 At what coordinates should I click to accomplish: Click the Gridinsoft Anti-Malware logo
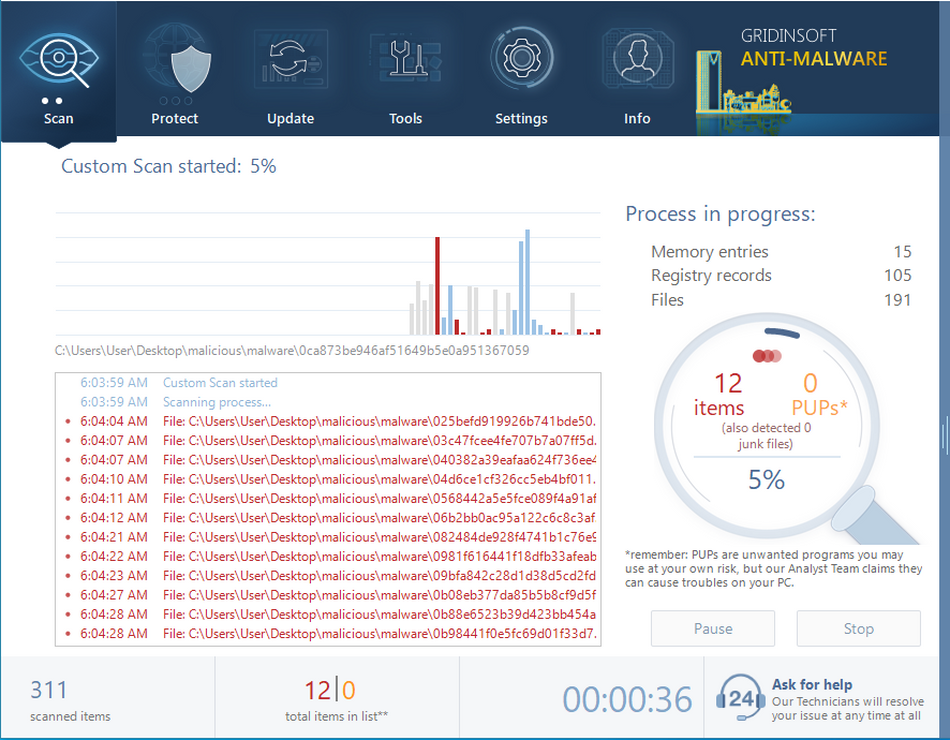pos(812,60)
